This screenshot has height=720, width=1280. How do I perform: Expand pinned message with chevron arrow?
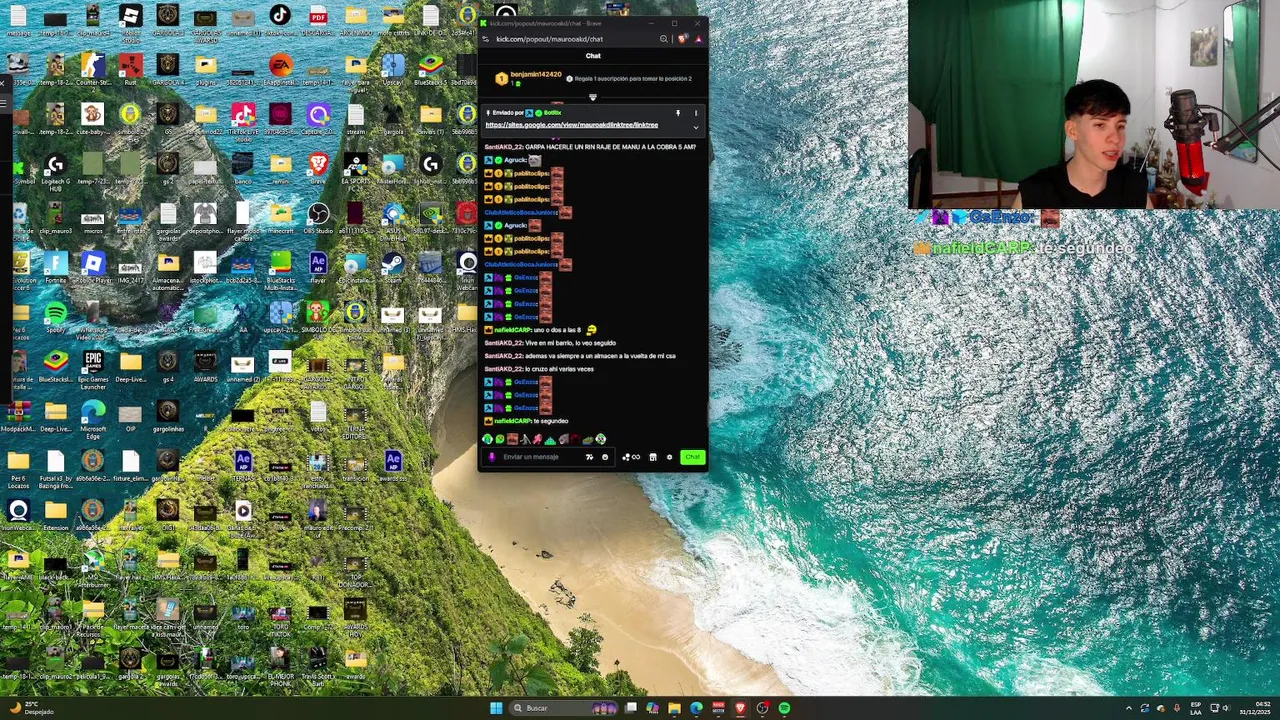click(696, 127)
